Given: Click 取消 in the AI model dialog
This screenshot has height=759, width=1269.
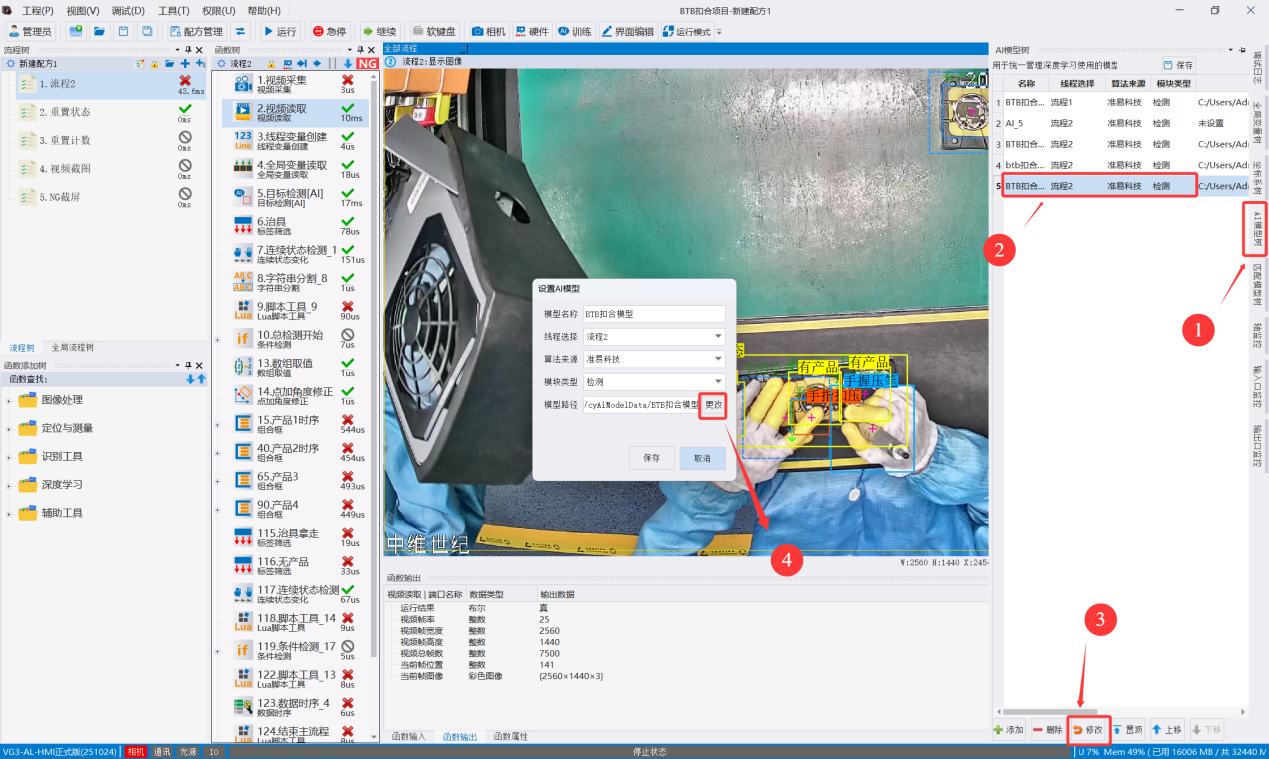Looking at the screenshot, I should point(702,458).
